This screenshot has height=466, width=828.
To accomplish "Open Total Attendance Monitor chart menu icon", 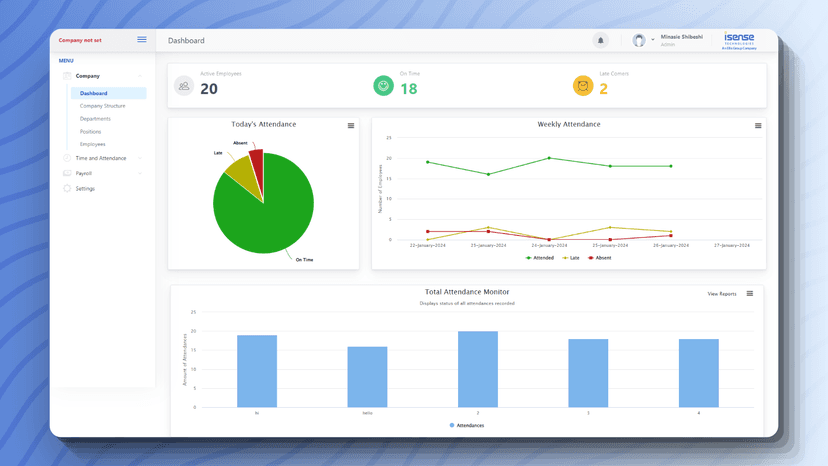I will point(749,294).
